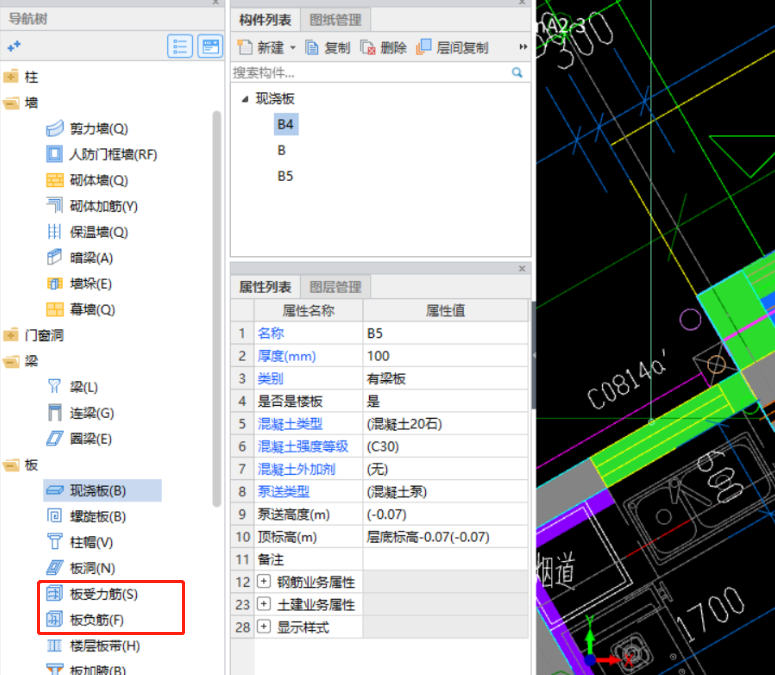Open the 新建 dropdown arrow
Image resolution: width=775 pixels, height=675 pixels.
292,48
